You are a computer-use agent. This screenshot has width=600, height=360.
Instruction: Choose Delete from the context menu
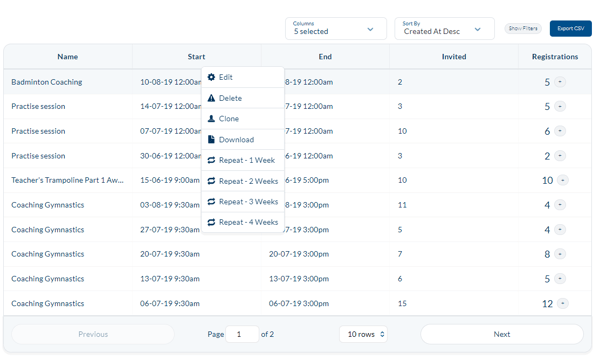[x=243, y=98]
